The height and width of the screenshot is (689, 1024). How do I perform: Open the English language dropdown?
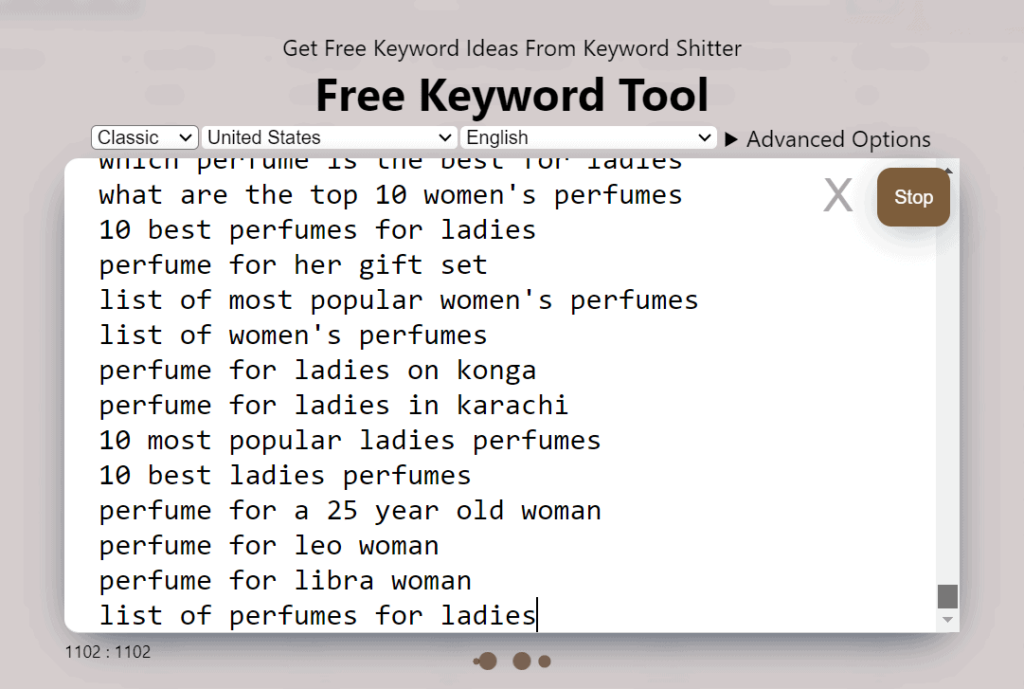tap(587, 137)
